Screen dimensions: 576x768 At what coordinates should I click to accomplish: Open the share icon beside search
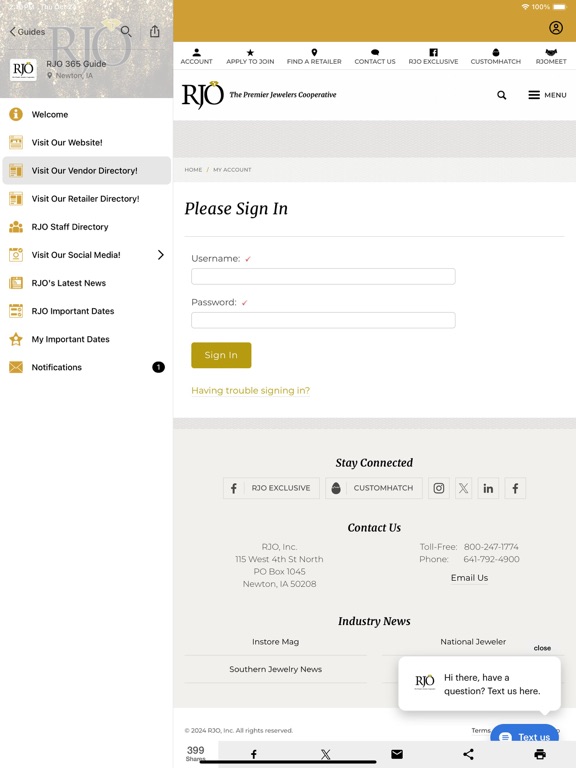point(155,31)
